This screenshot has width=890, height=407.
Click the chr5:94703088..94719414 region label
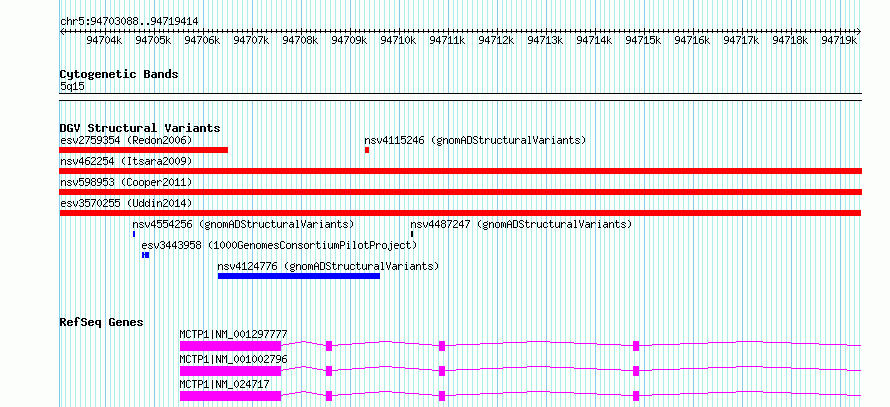click(x=129, y=21)
